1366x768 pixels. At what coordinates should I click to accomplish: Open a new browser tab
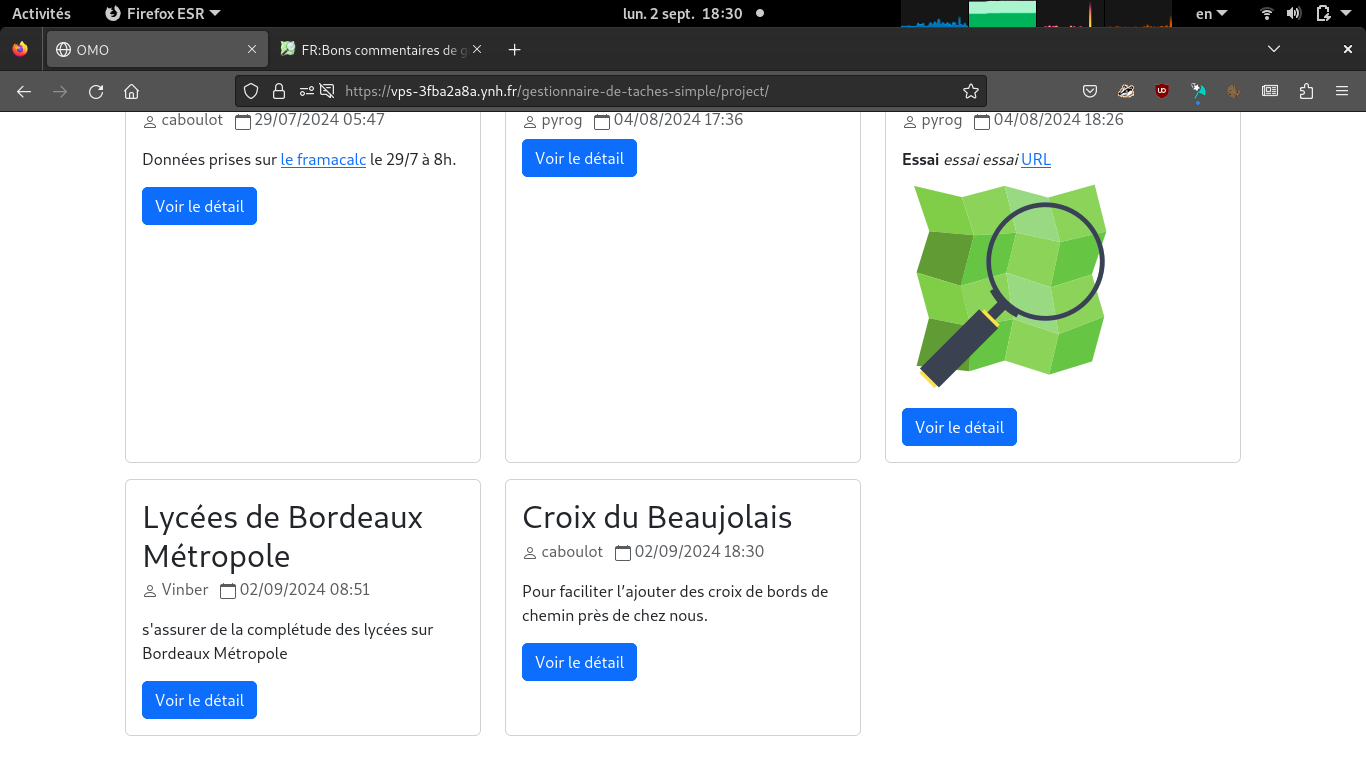514,49
